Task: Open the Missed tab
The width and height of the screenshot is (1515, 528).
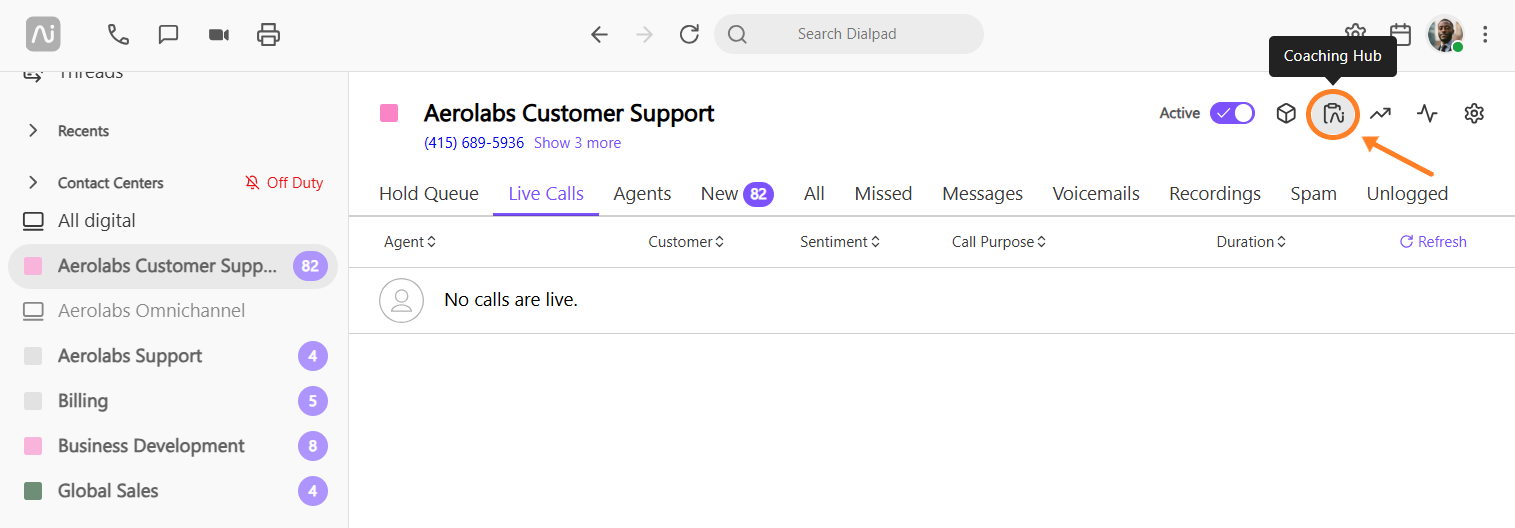Action: coord(883,194)
